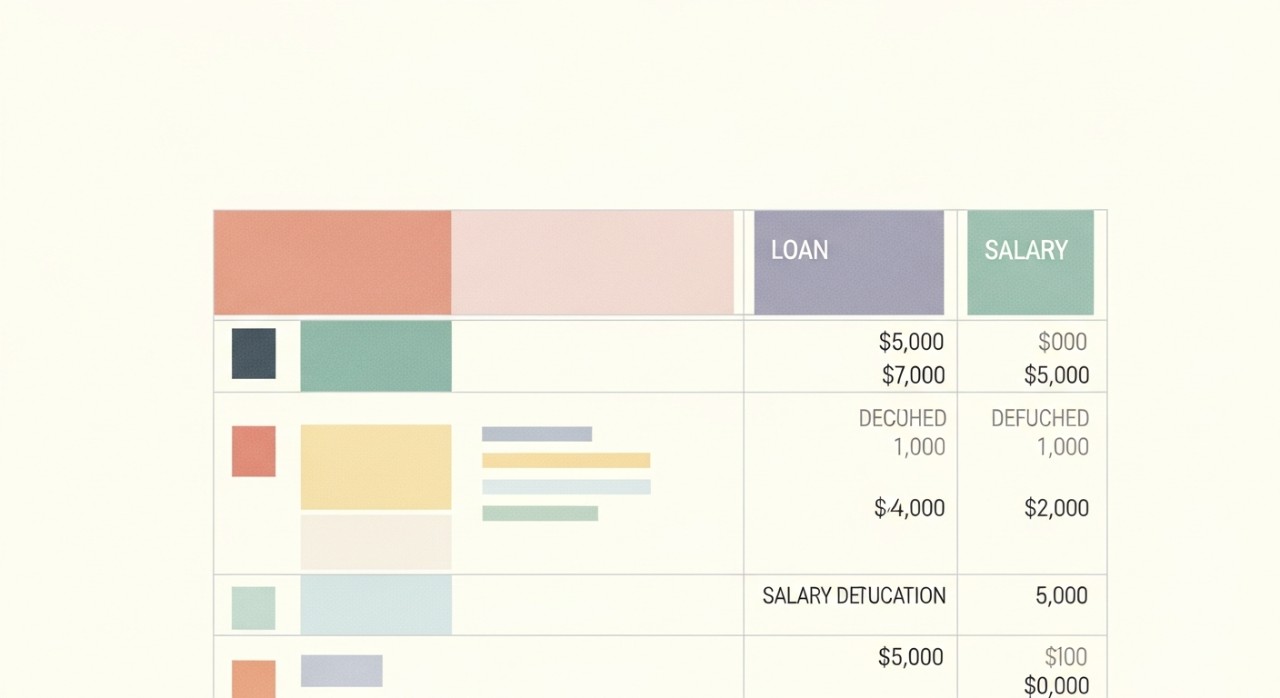Click the DECUHED label in Loan column
1280x698 pixels.
902,418
